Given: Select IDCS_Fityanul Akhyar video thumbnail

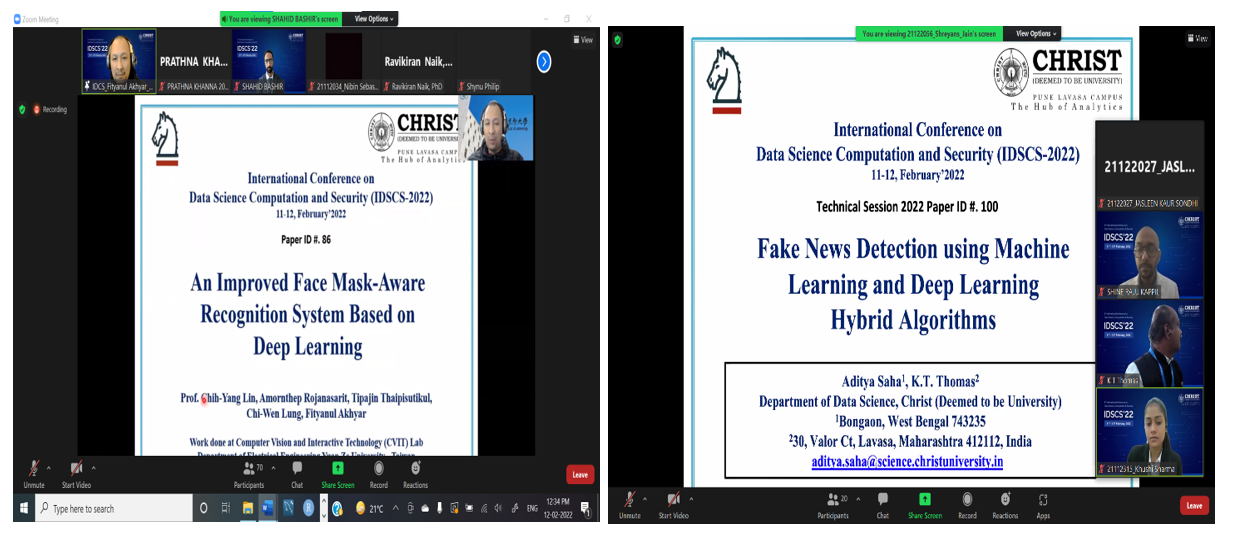Looking at the screenshot, I should pos(119,61).
